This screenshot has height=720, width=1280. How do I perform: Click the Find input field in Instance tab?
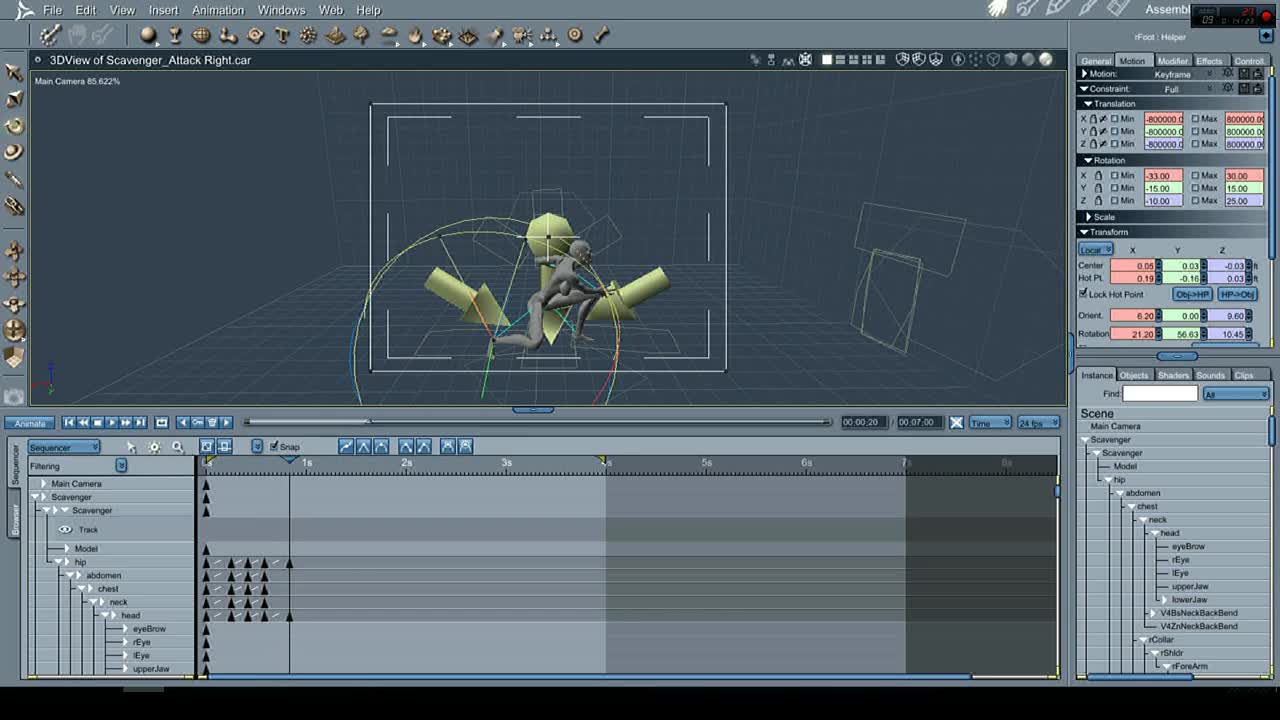1160,394
